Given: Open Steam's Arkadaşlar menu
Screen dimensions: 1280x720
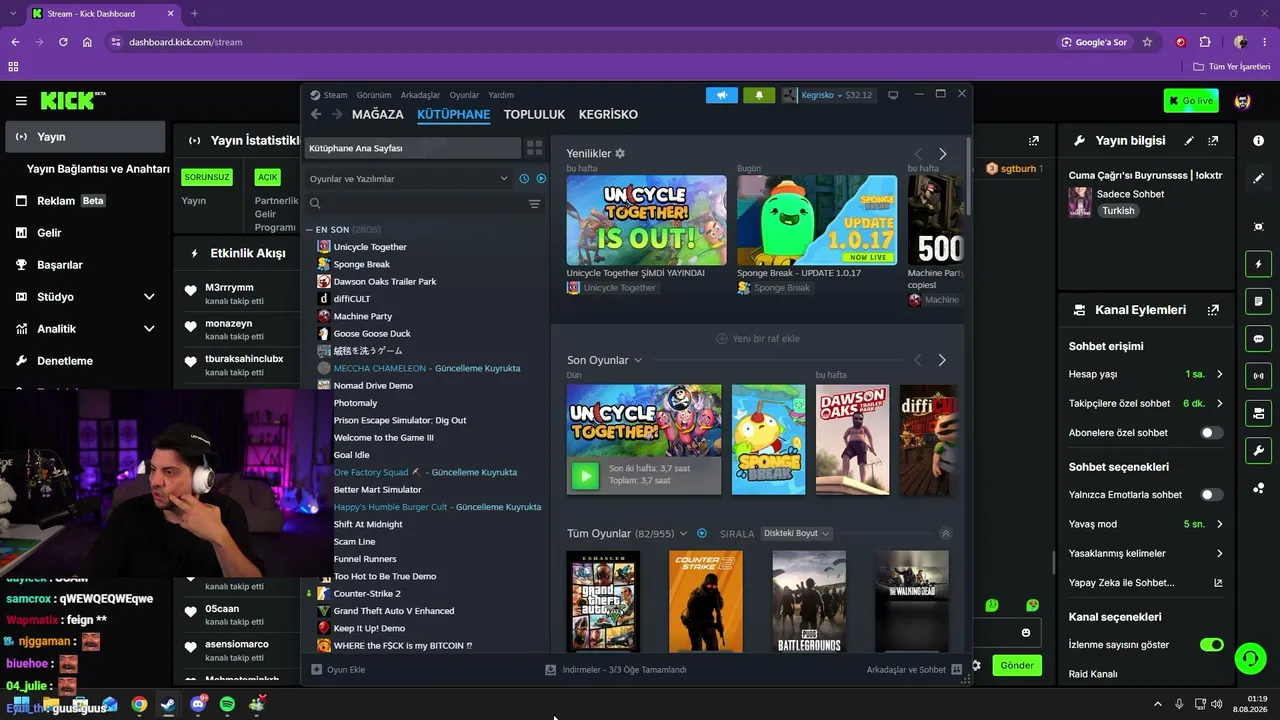Looking at the screenshot, I should point(420,95).
